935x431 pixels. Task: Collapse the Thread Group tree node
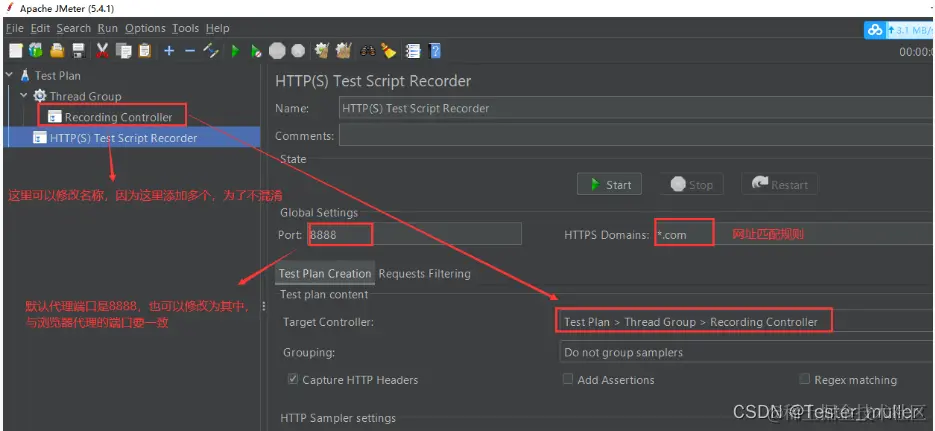click(x=24, y=95)
